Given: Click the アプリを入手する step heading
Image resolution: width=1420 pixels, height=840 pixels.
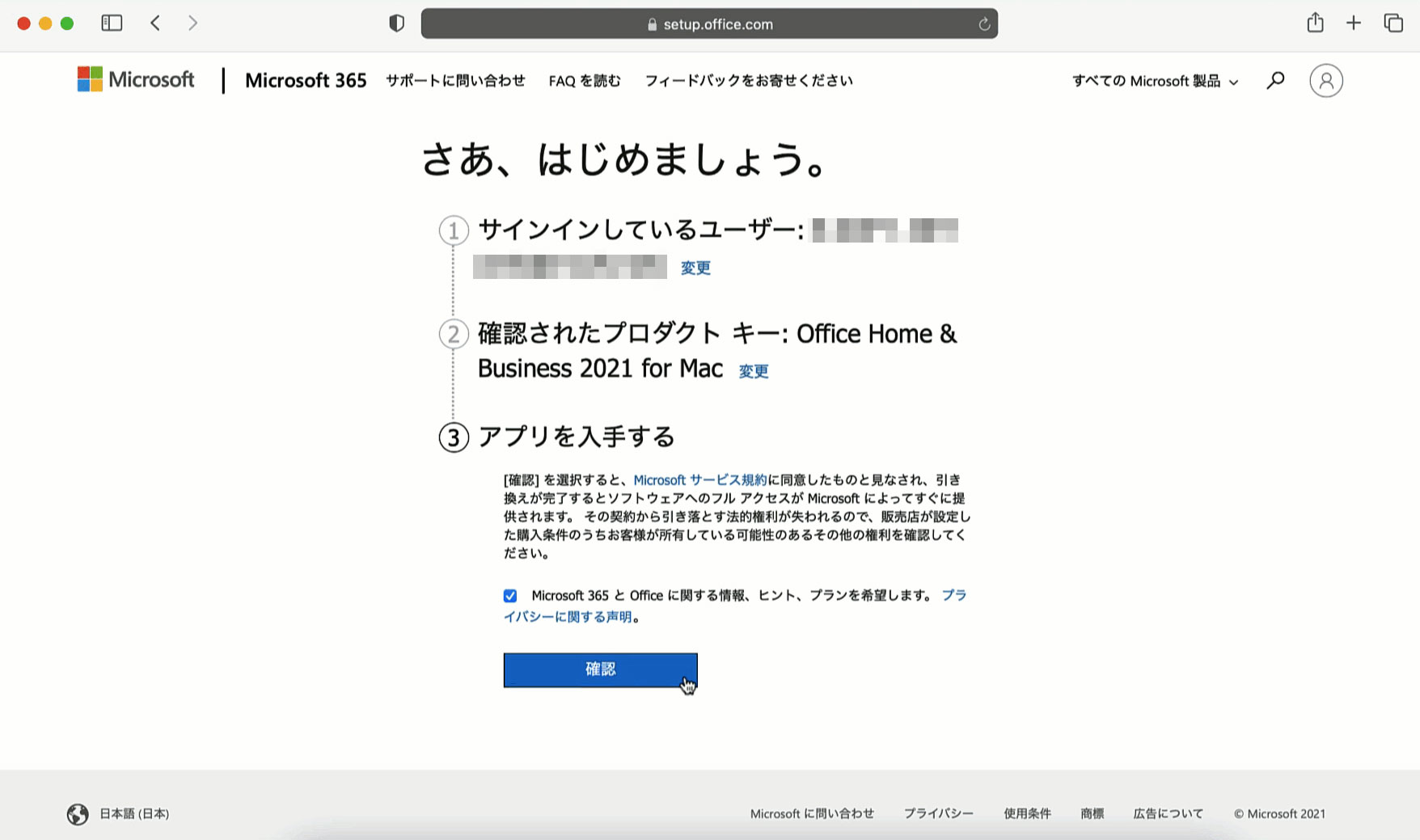Looking at the screenshot, I should 577,437.
